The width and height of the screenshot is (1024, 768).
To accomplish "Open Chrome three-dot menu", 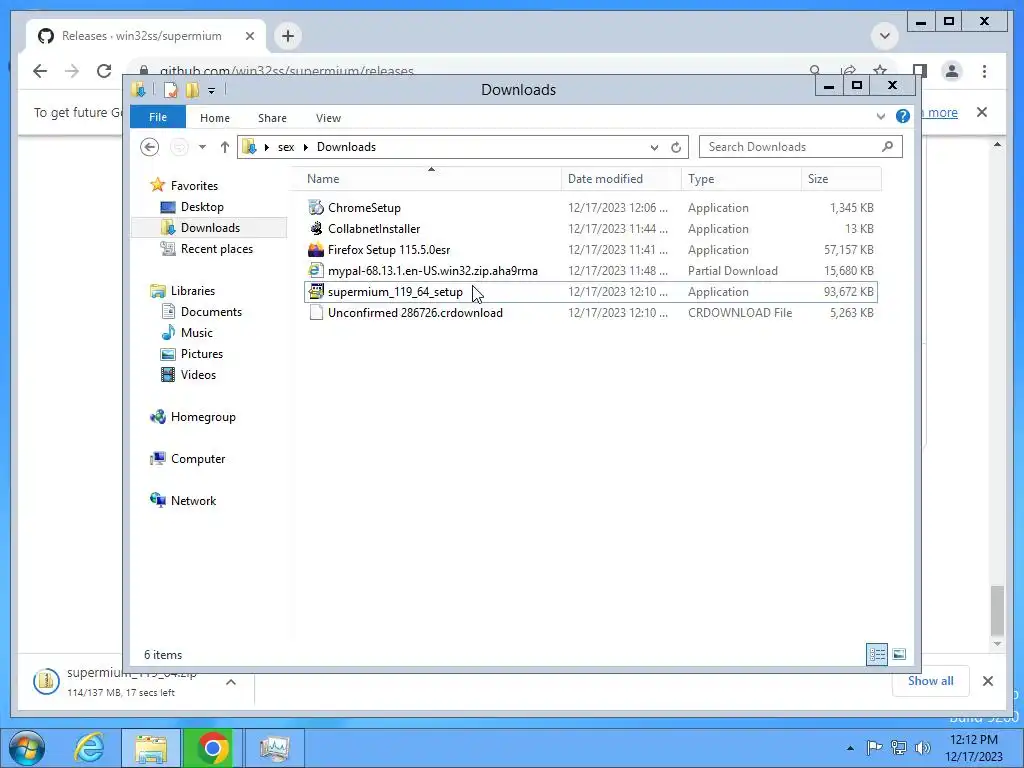I will coord(984,71).
